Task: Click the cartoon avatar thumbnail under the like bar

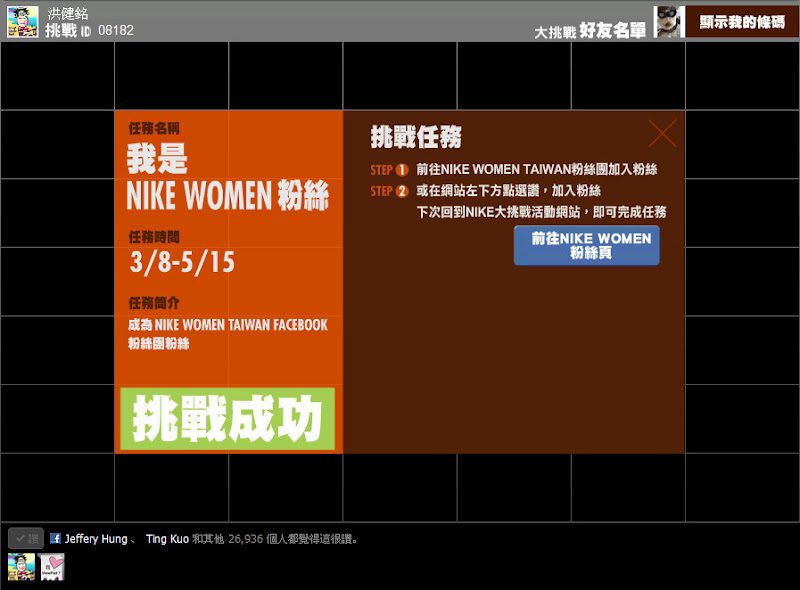Action: pos(21,567)
